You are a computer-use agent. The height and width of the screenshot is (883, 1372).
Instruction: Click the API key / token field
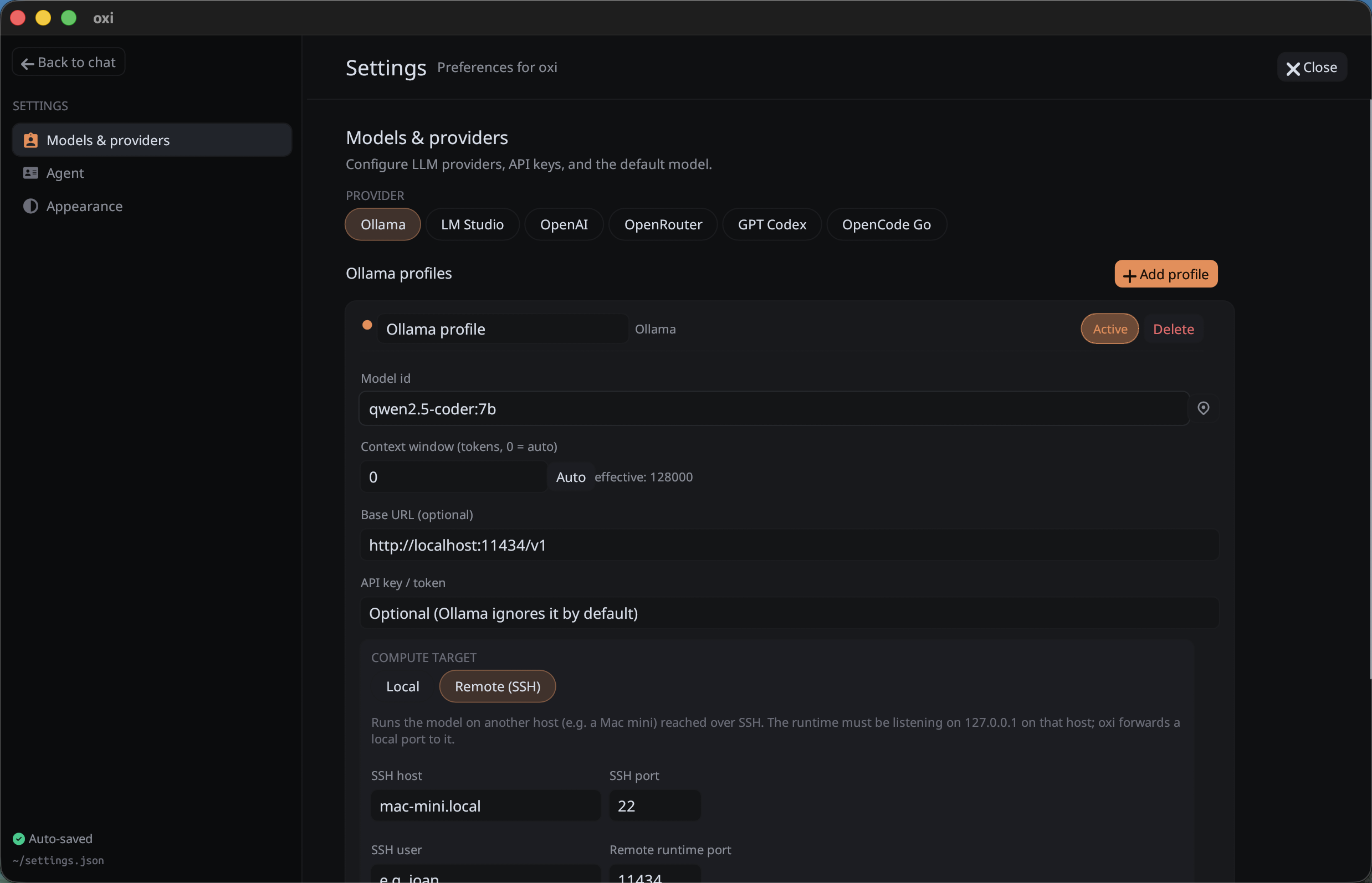789,613
